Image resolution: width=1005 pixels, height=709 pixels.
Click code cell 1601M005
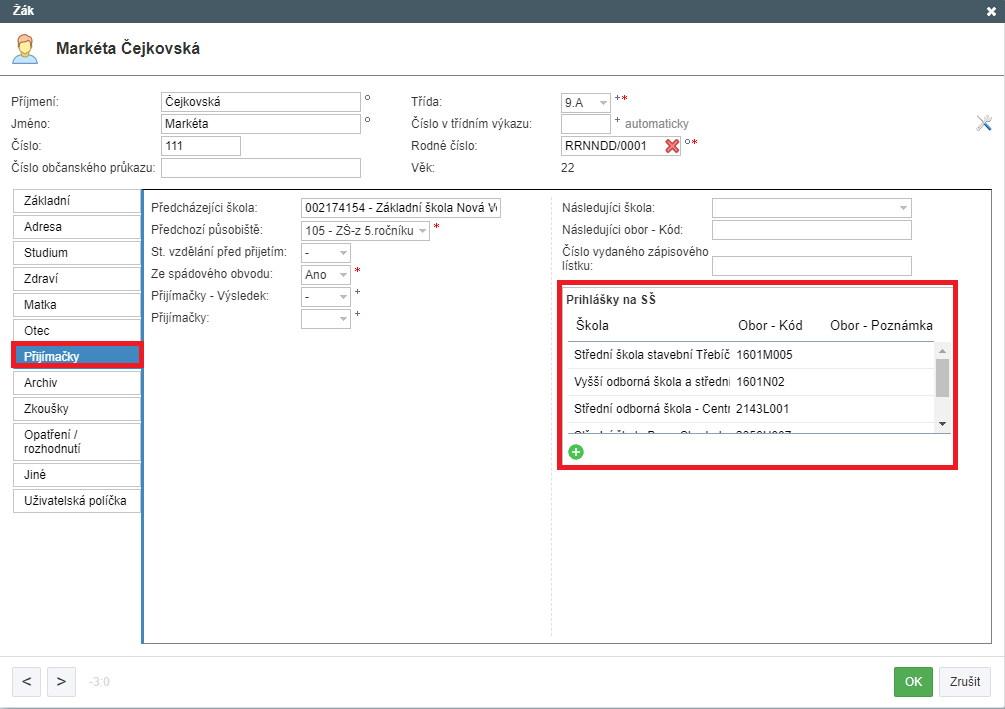click(x=764, y=355)
